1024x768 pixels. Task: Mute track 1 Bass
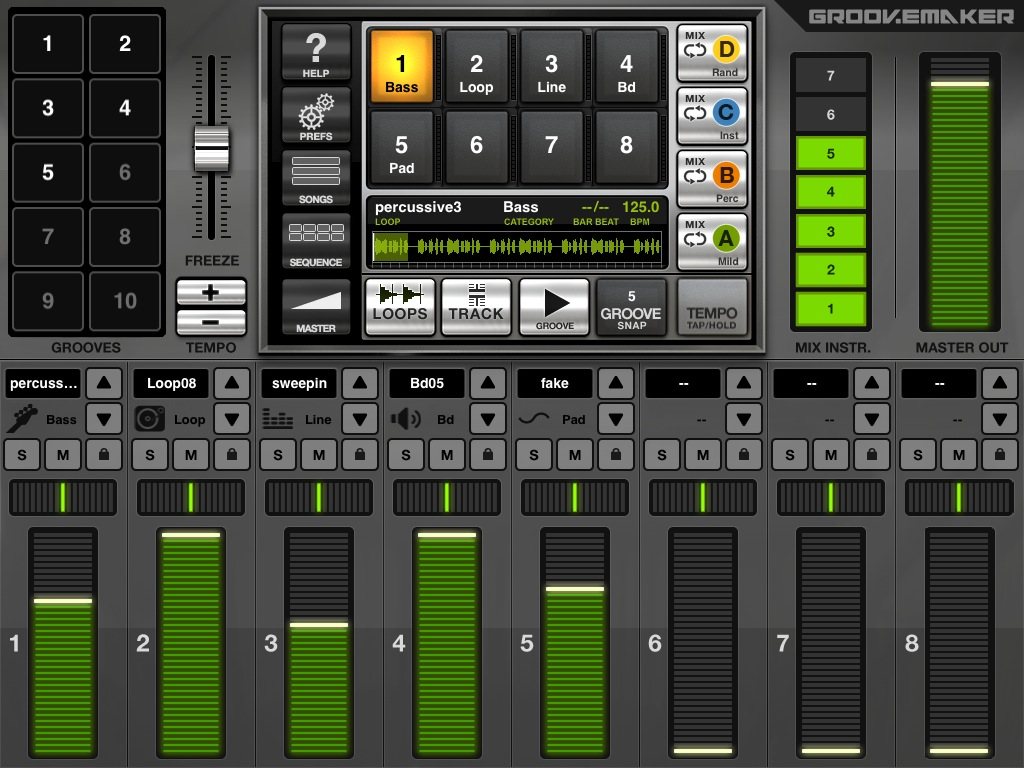[x=63, y=455]
